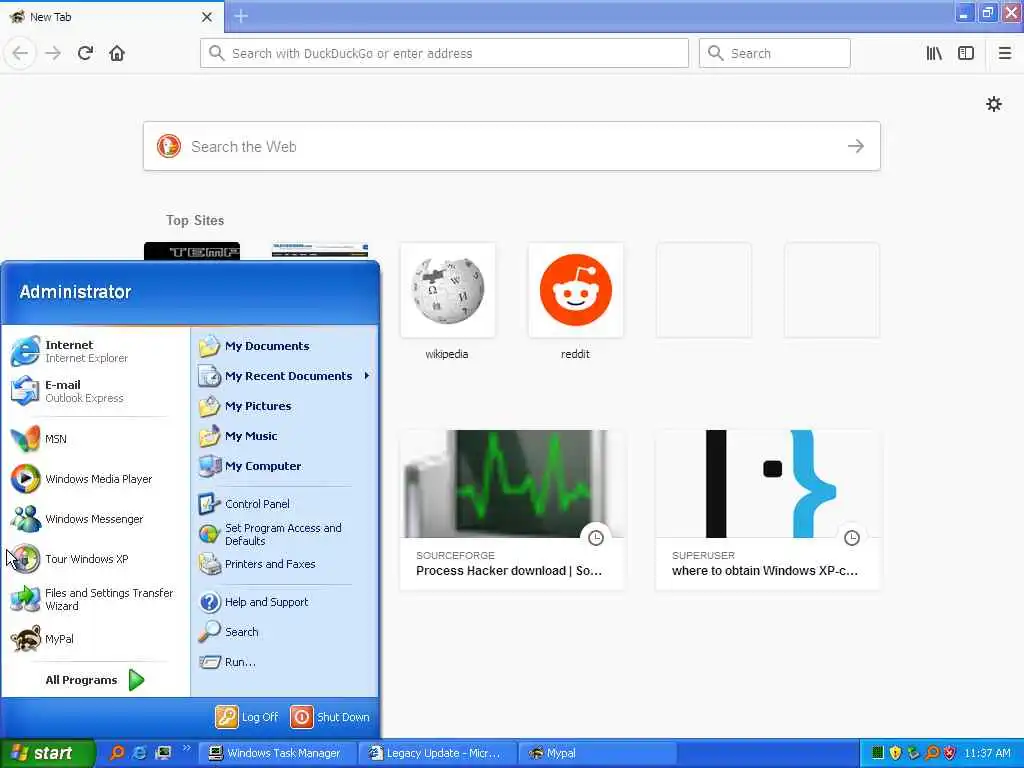
Task: Click the search arrow in Search the Web
Action: [x=856, y=146]
